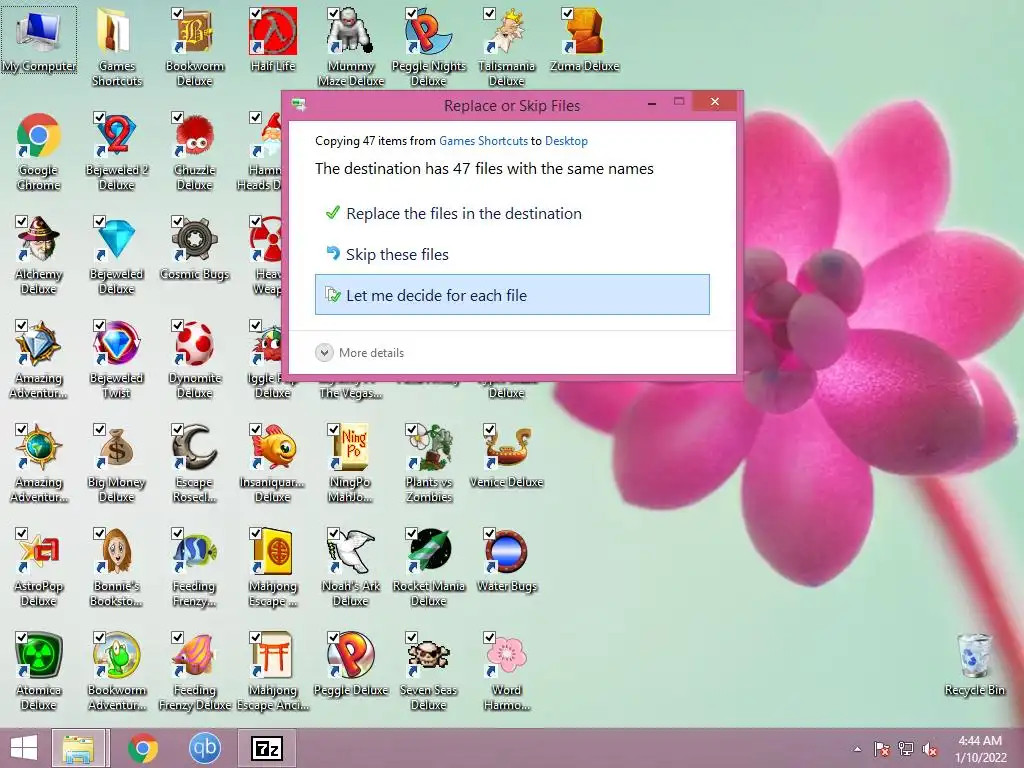Expand More details in the dialog

[360, 353]
